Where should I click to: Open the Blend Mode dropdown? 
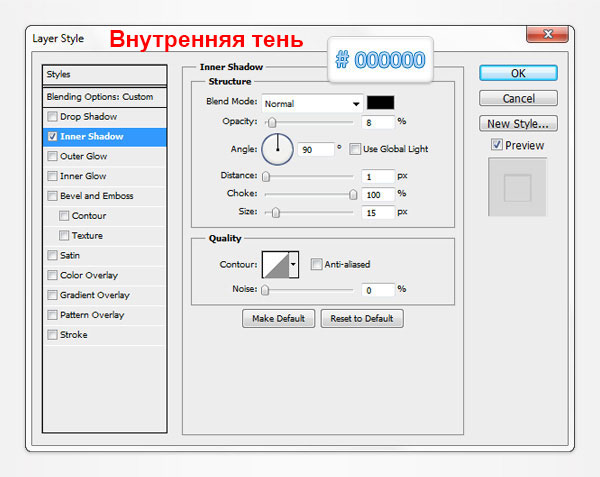(x=312, y=103)
